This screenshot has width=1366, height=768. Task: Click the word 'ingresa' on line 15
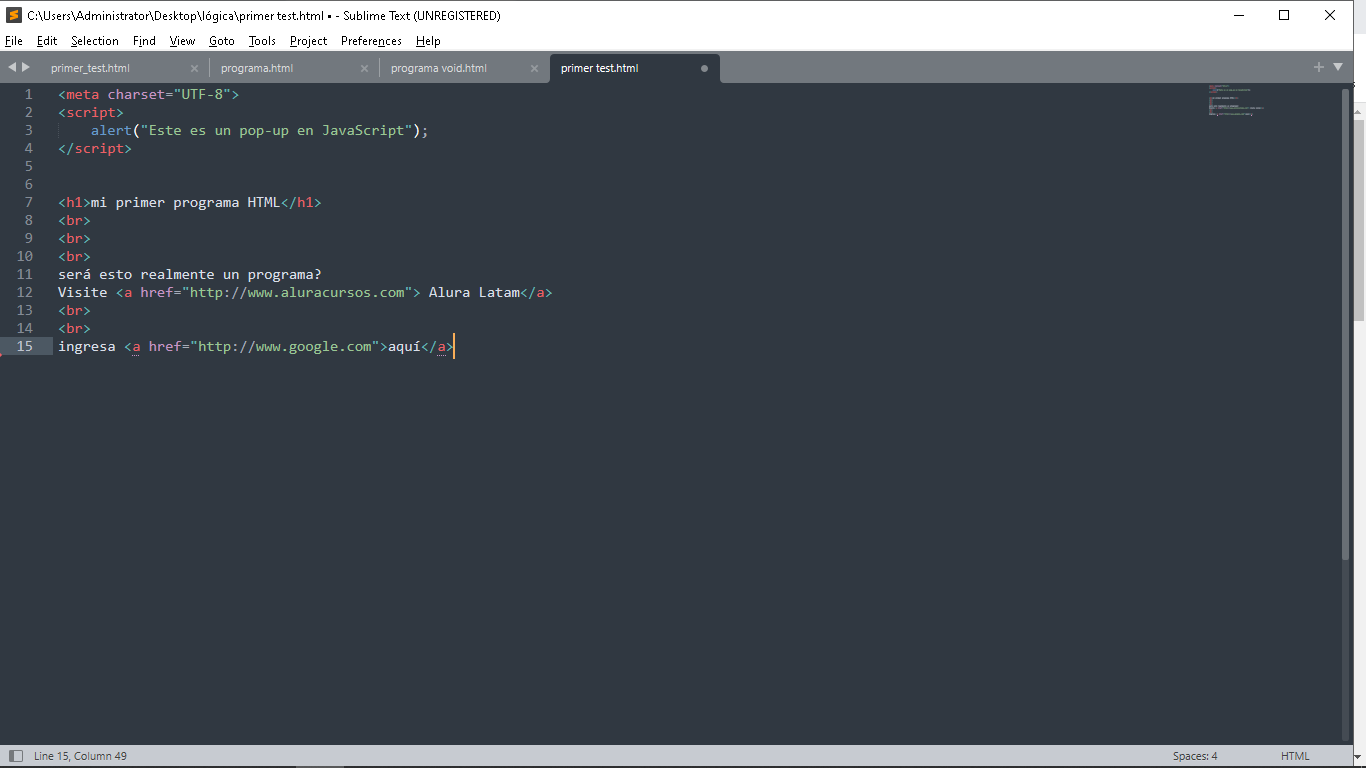point(87,346)
